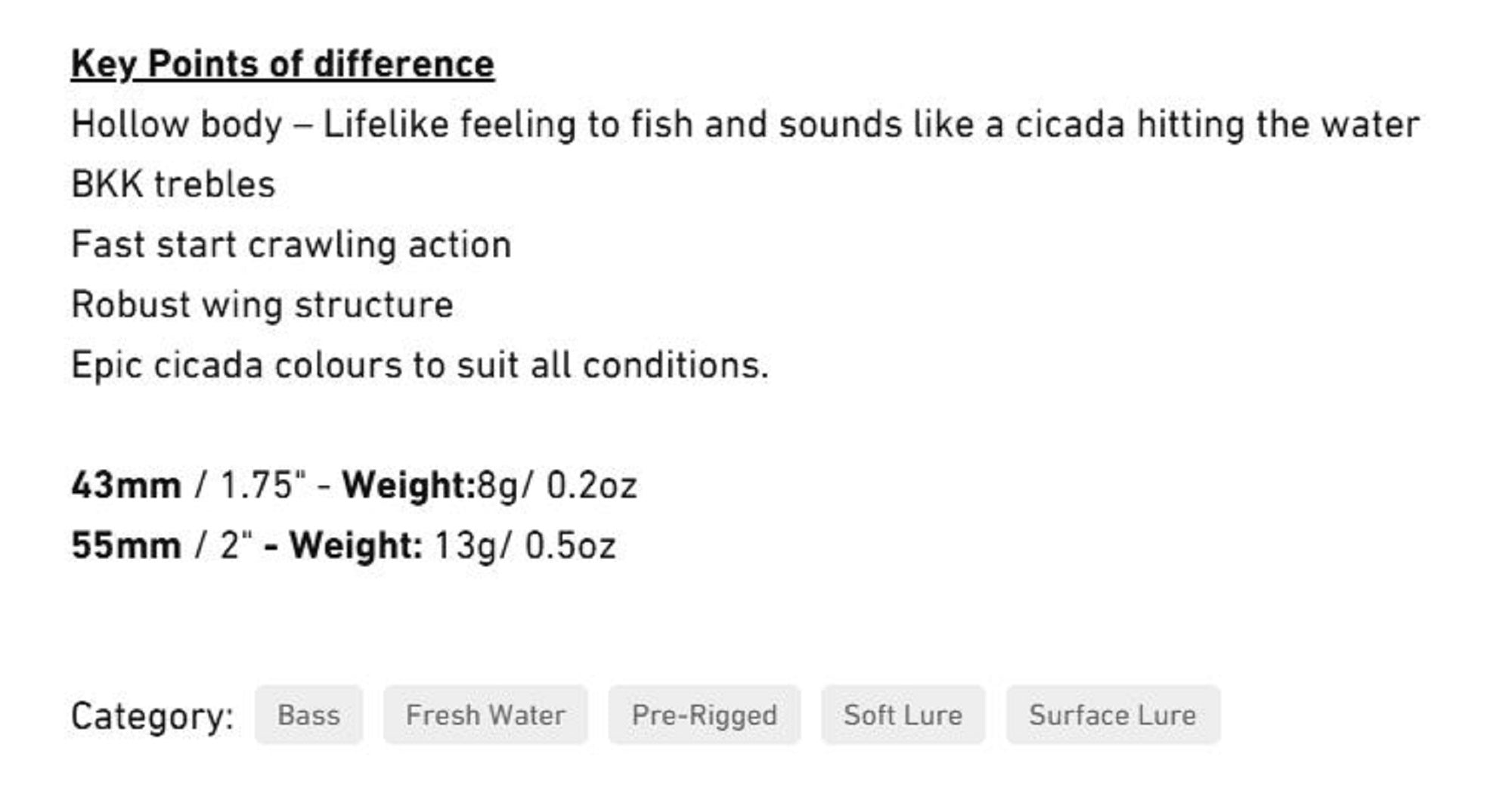Click the first bold Weight: label
This screenshot has width=1512, height=785.
[408, 486]
